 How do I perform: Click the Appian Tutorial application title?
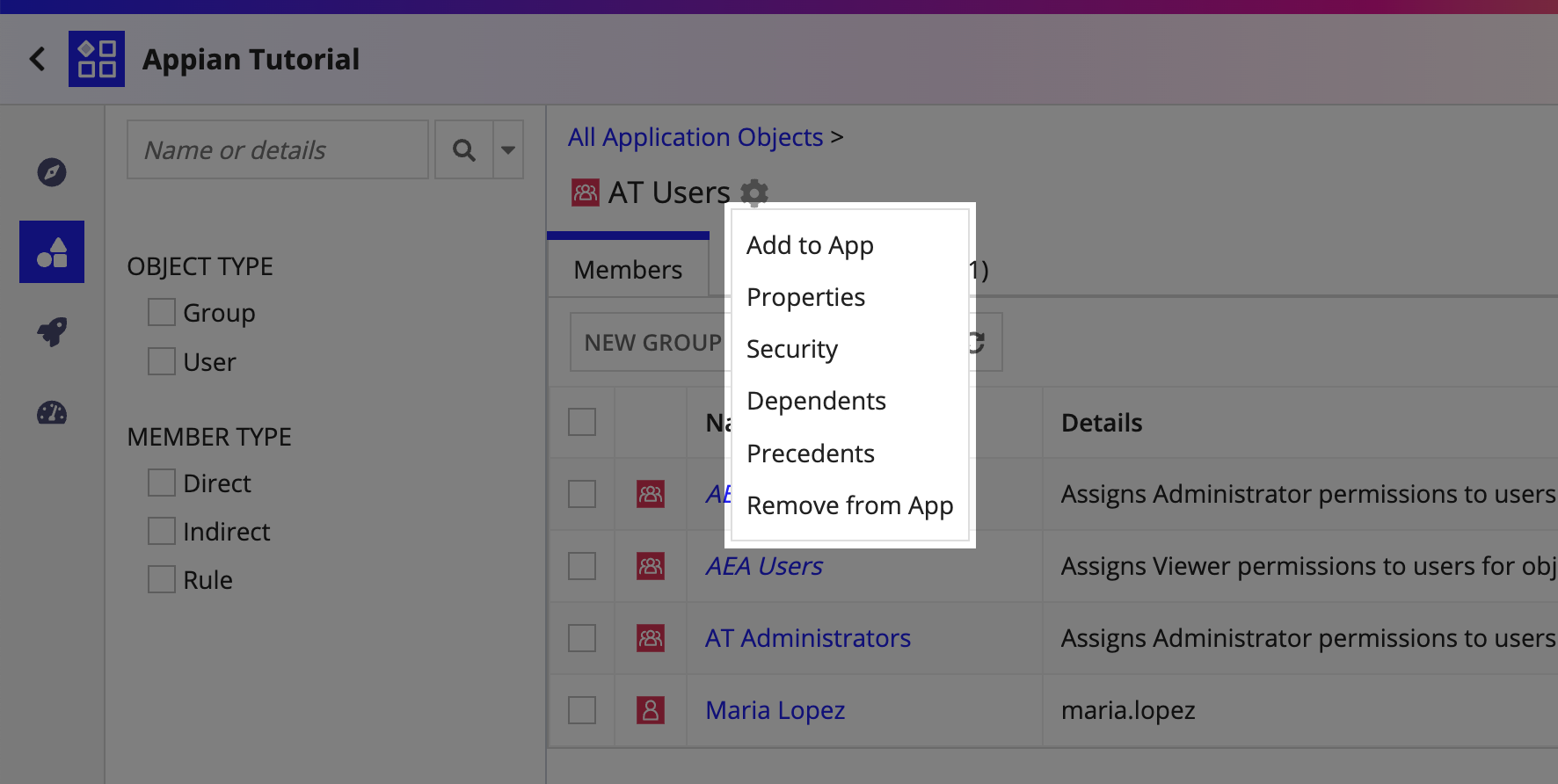click(x=251, y=59)
